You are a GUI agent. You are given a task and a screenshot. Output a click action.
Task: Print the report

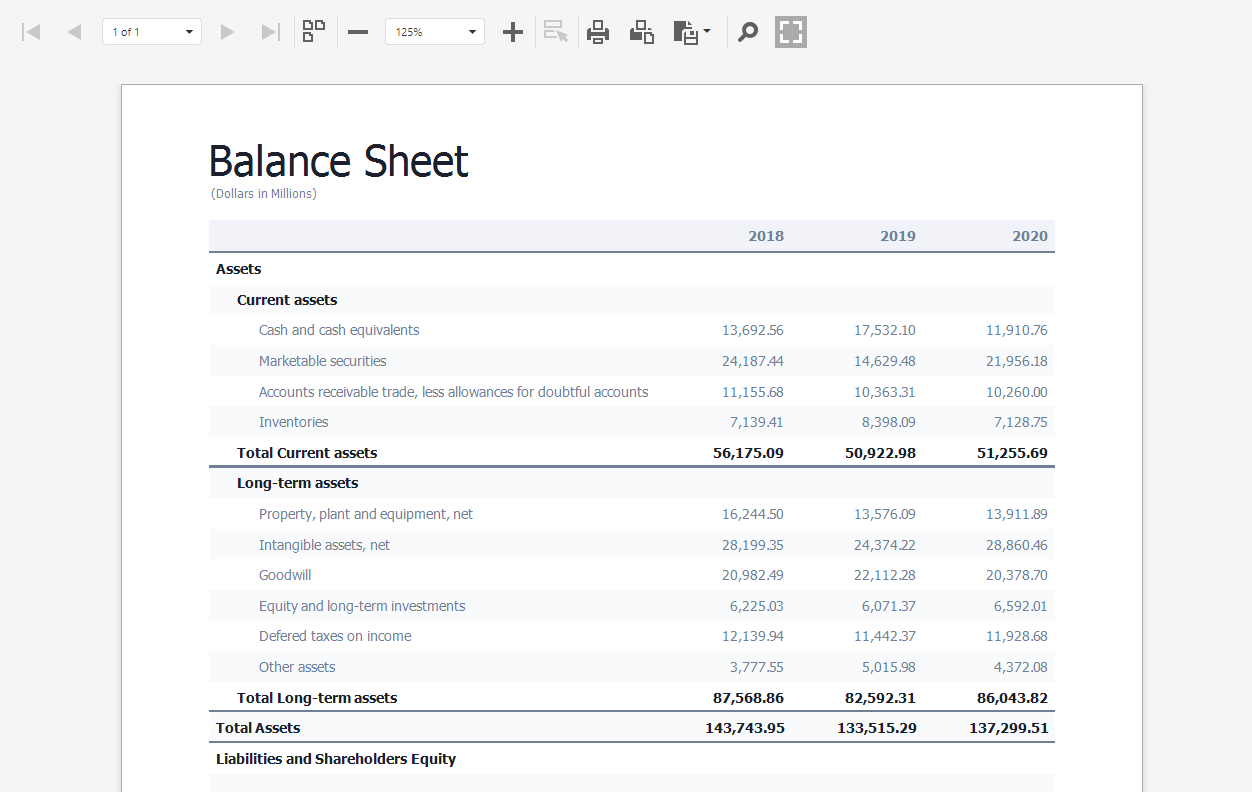pos(598,32)
